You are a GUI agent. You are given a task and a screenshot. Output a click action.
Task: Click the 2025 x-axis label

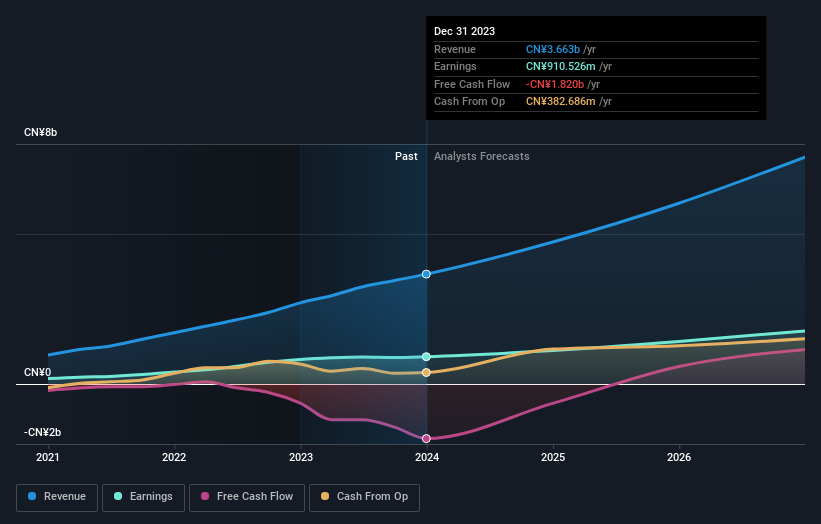click(553, 458)
